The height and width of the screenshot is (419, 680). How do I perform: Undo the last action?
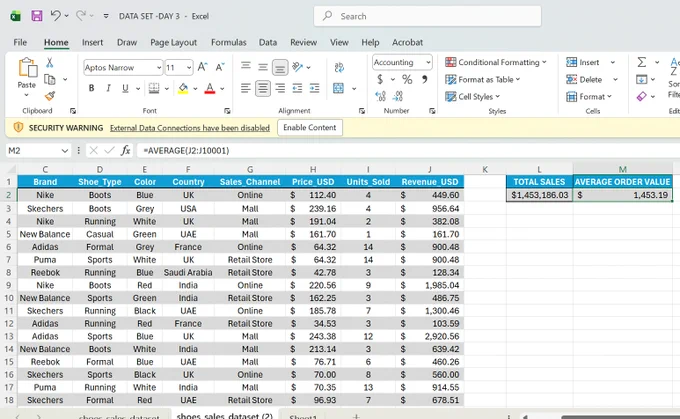tap(55, 16)
